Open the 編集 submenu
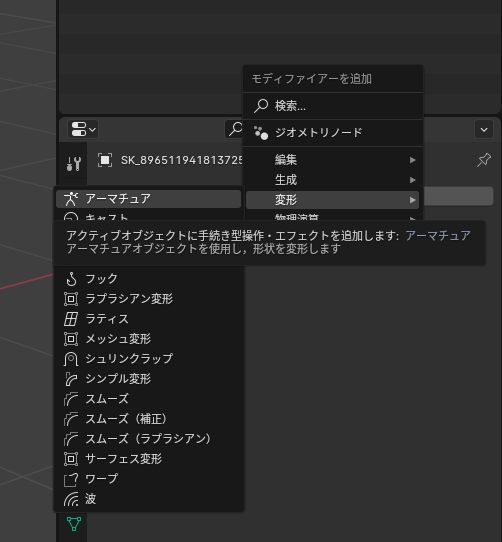The height and width of the screenshot is (542, 502). tap(333, 160)
